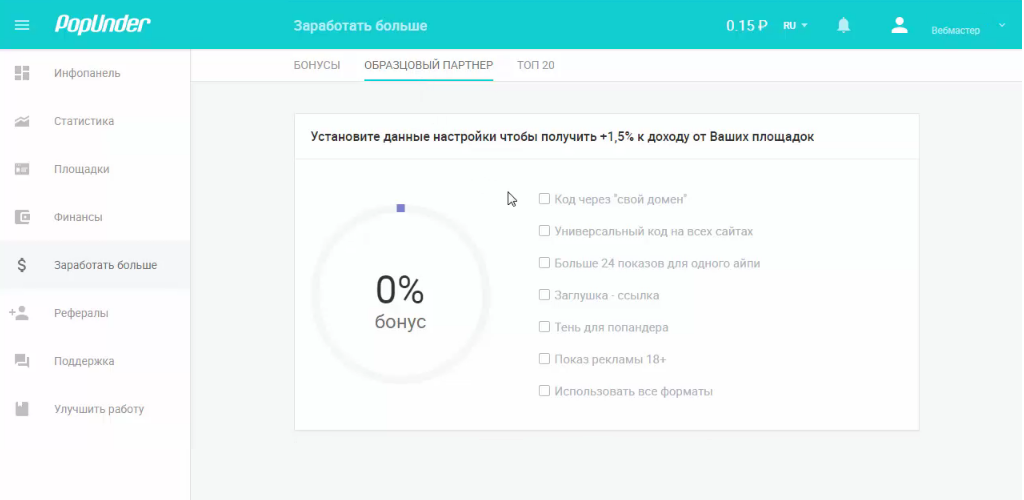Toggle the Показ рекламы 18+ checkbox

pos(545,359)
